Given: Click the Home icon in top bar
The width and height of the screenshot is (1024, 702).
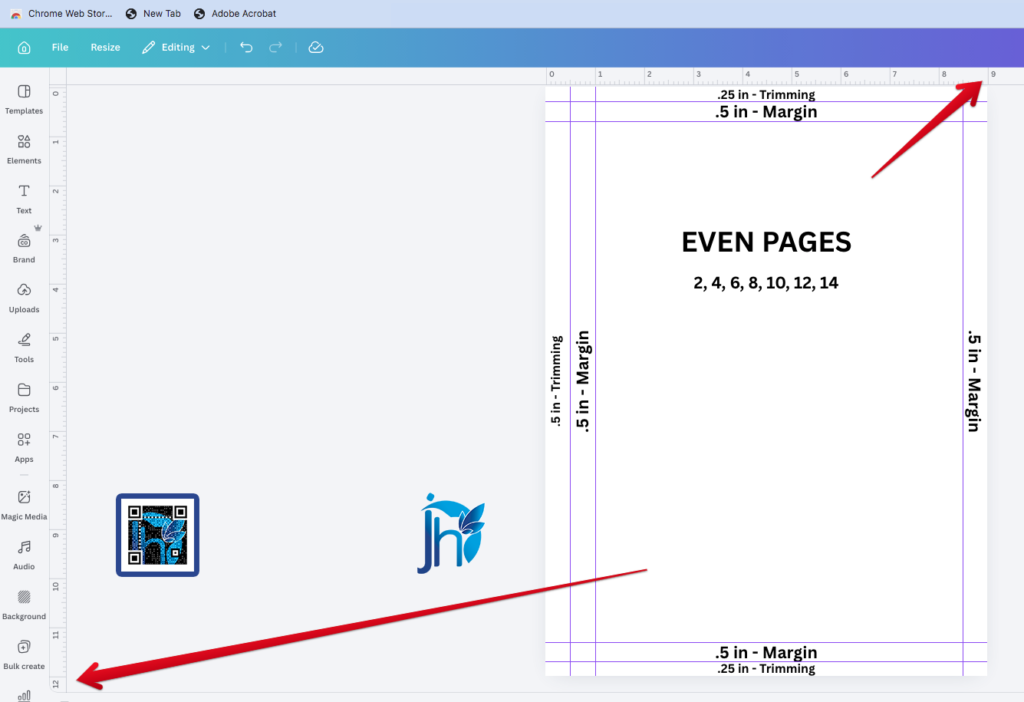Looking at the screenshot, I should pos(24,47).
